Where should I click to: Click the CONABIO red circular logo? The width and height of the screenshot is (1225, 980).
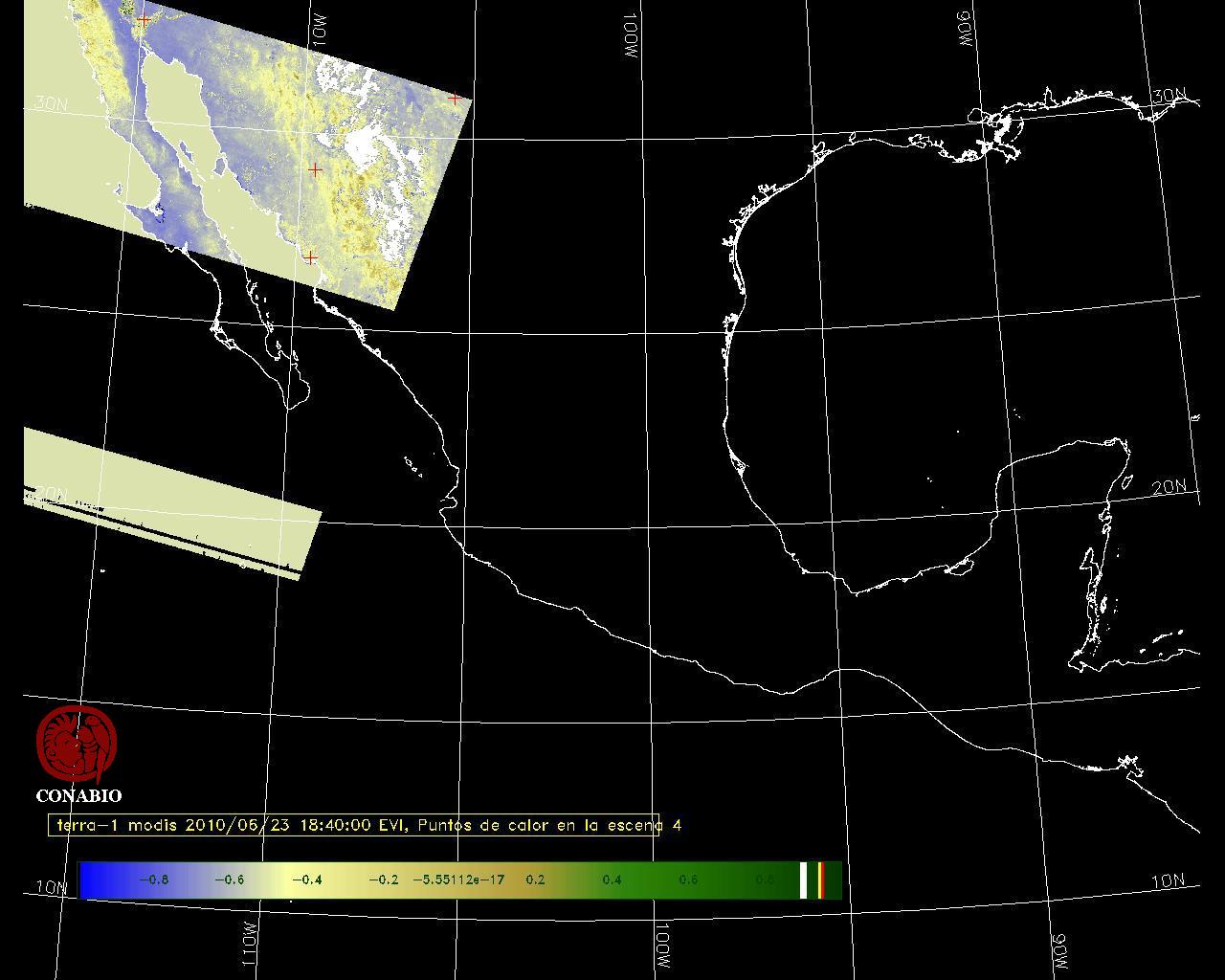coord(77,744)
